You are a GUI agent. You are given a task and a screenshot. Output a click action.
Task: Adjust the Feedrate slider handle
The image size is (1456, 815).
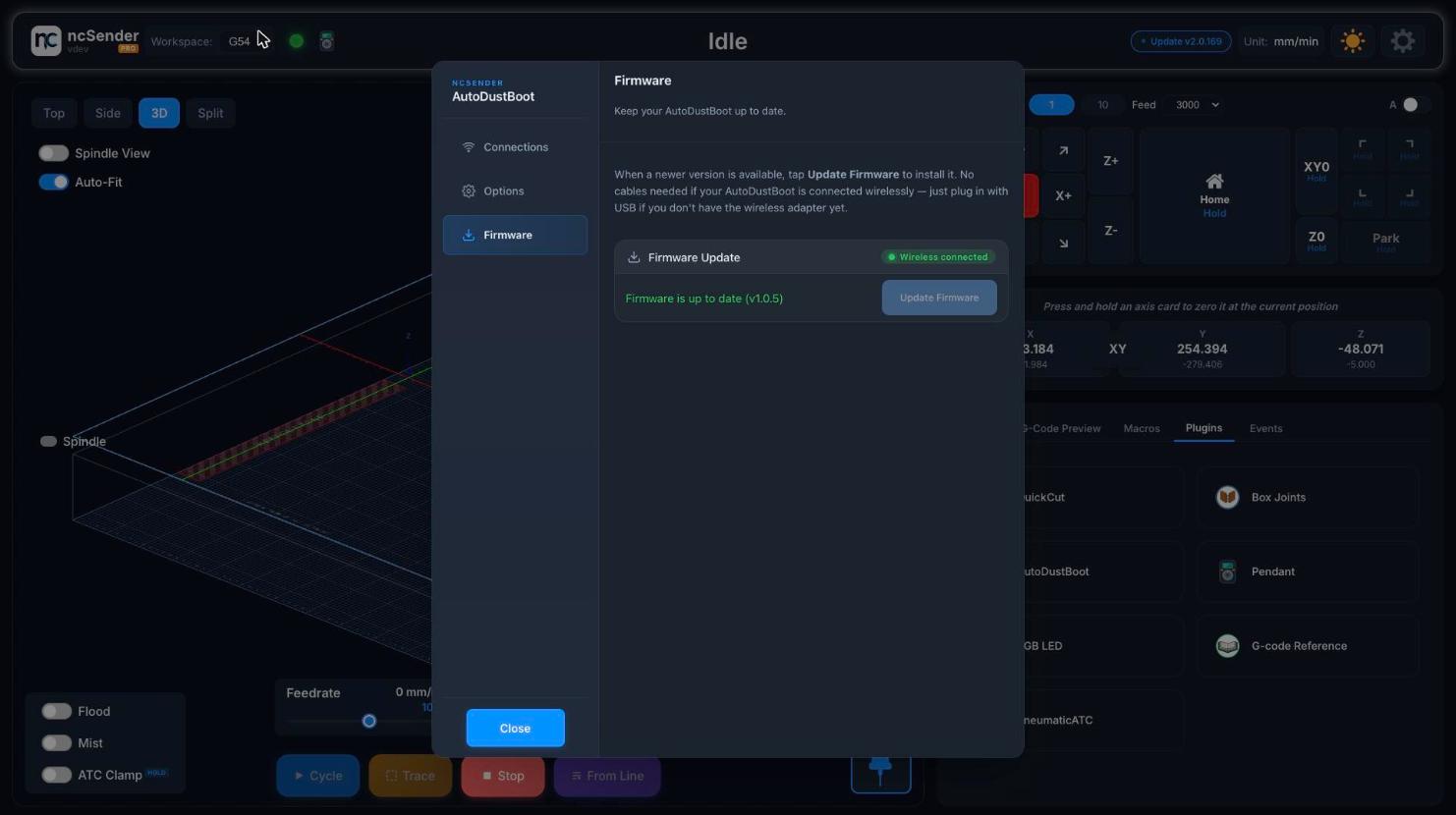pos(369,721)
